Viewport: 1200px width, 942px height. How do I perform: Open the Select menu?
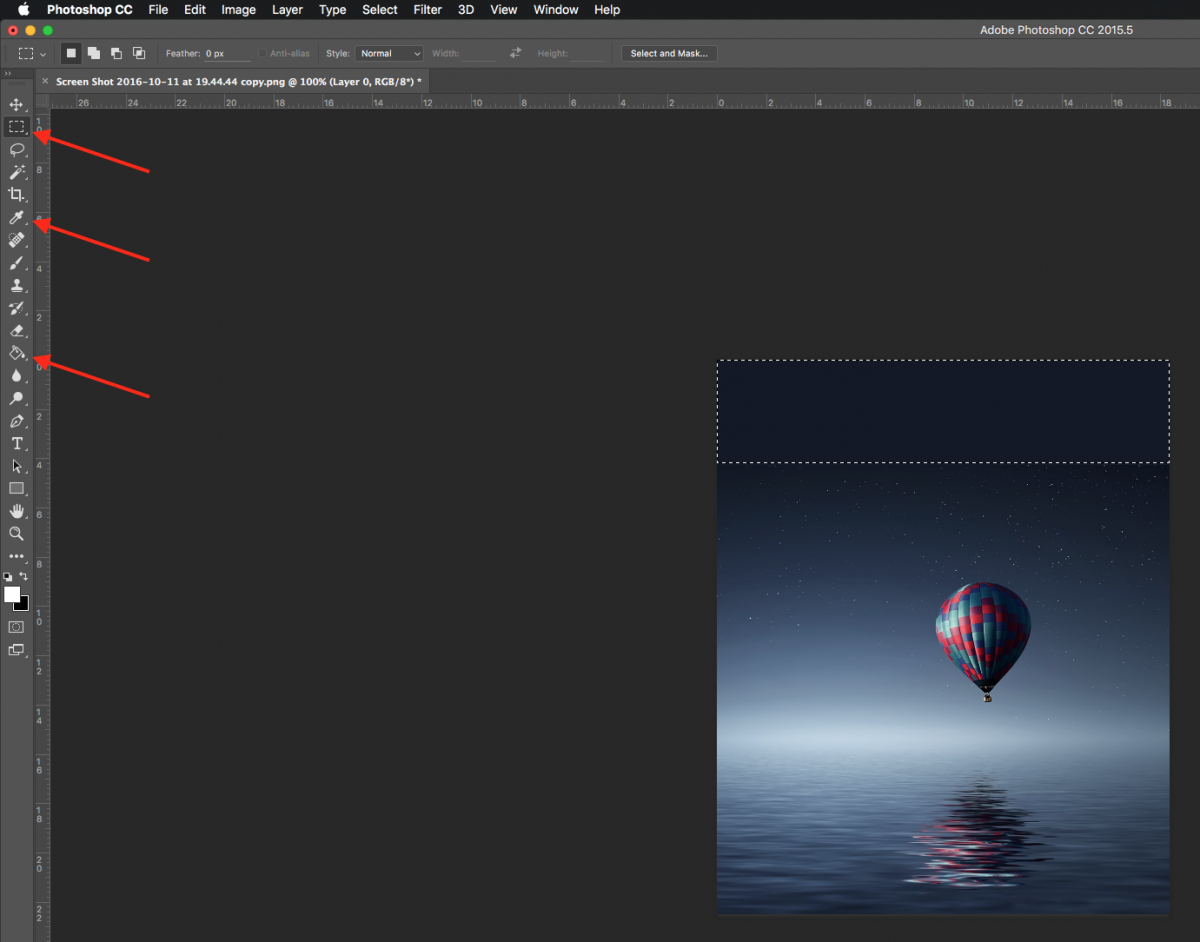click(380, 9)
